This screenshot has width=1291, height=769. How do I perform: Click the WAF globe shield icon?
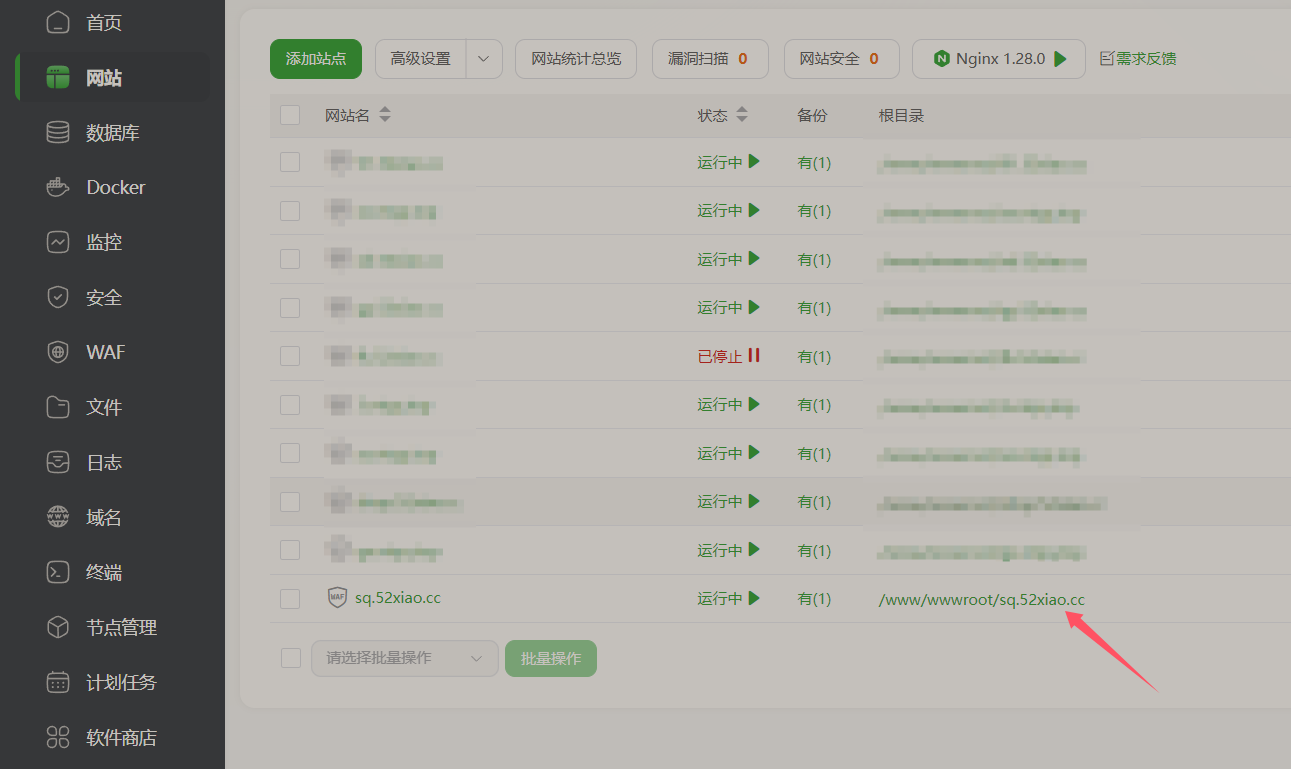coord(58,352)
